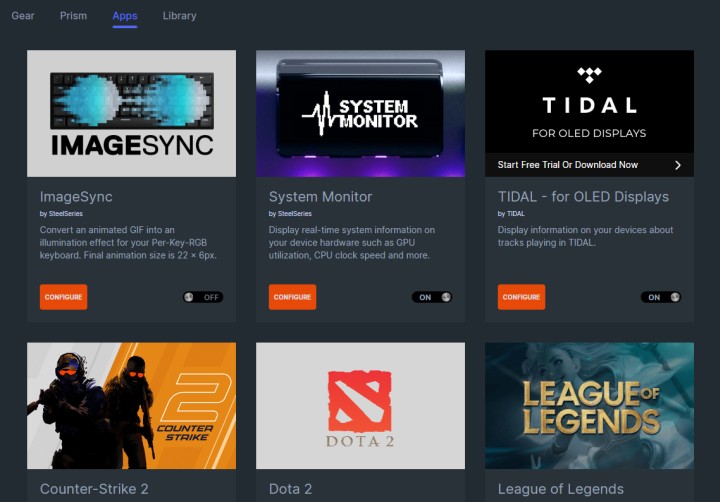Switch off the TIDAL app toggle
720x502 pixels.
click(x=661, y=297)
